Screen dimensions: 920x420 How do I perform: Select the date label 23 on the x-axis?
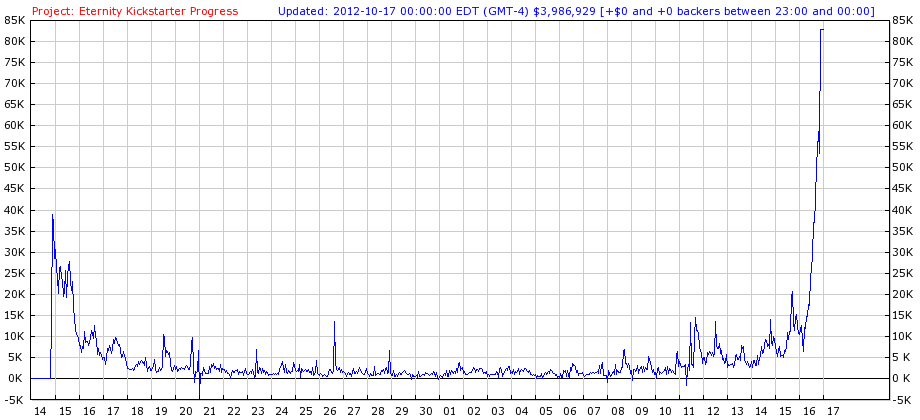[x=258, y=411]
